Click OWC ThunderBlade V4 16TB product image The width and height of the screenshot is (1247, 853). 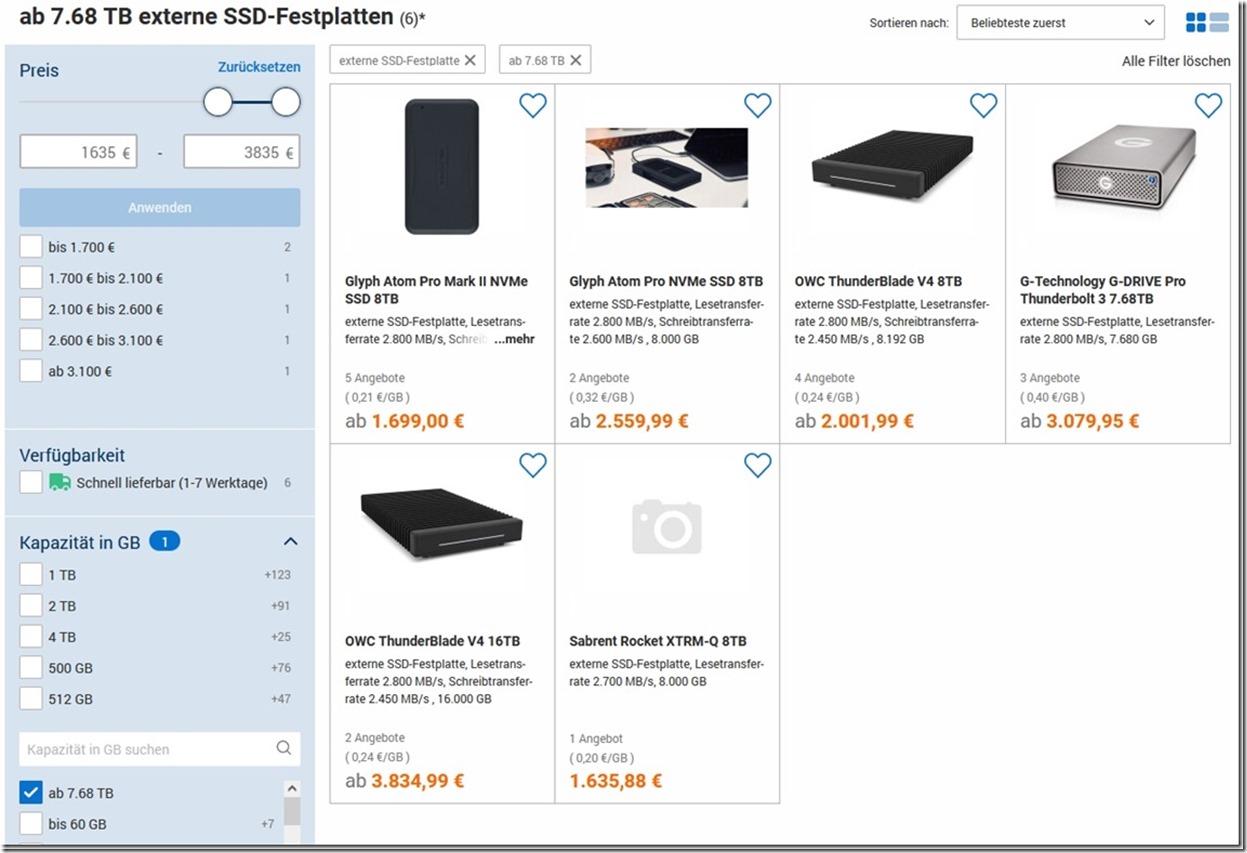click(441, 524)
